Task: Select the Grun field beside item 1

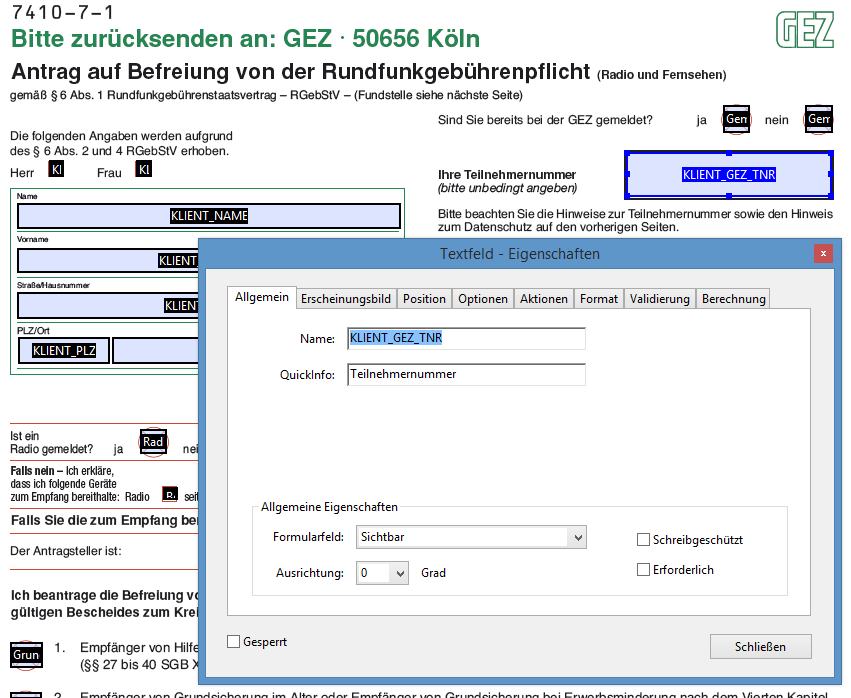Action: pyautogui.click(x=26, y=655)
